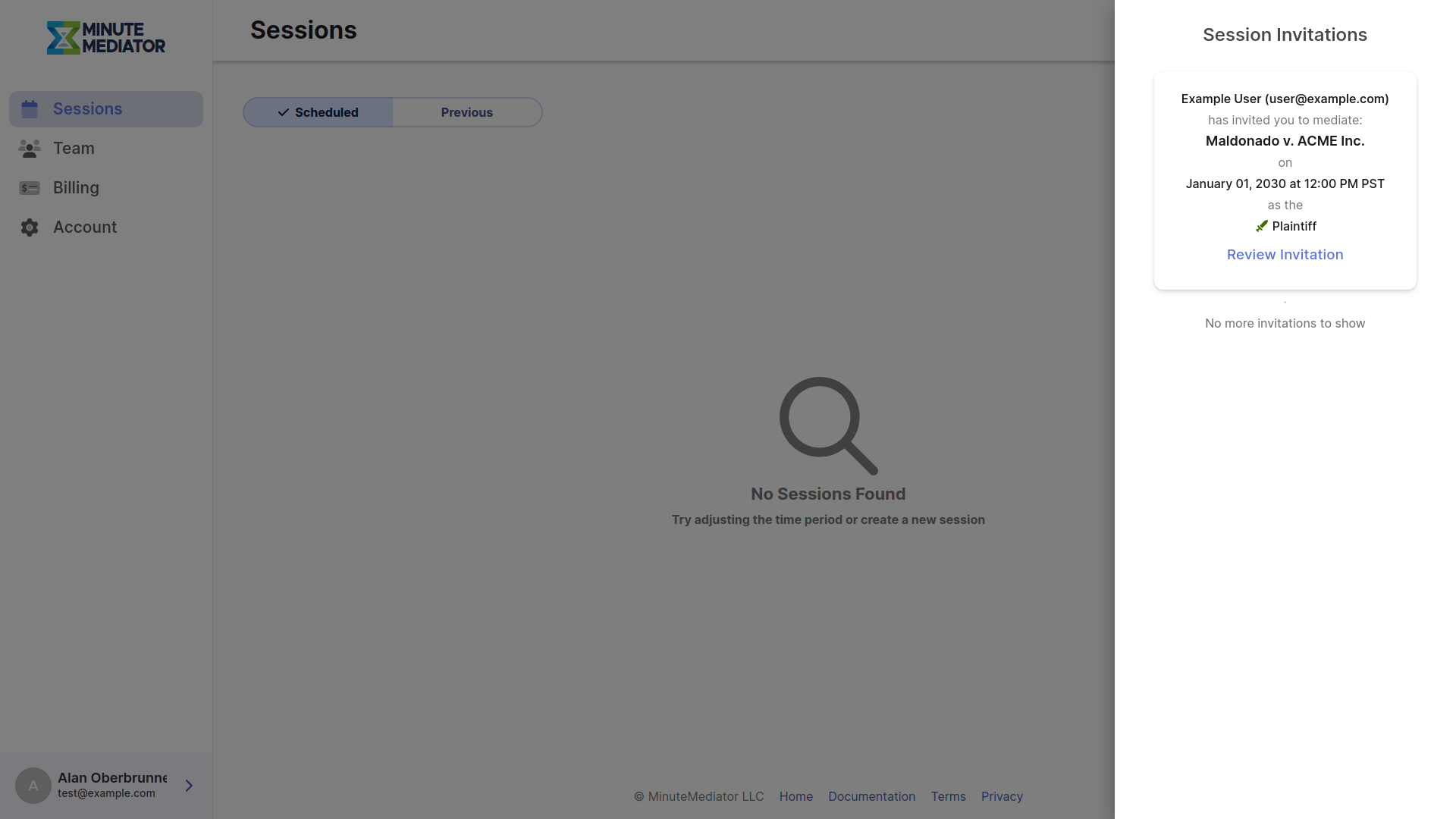Click the Maldonado v. ACME Inc. invitation card
The height and width of the screenshot is (819, 1456).
[x=1285, y=141]
